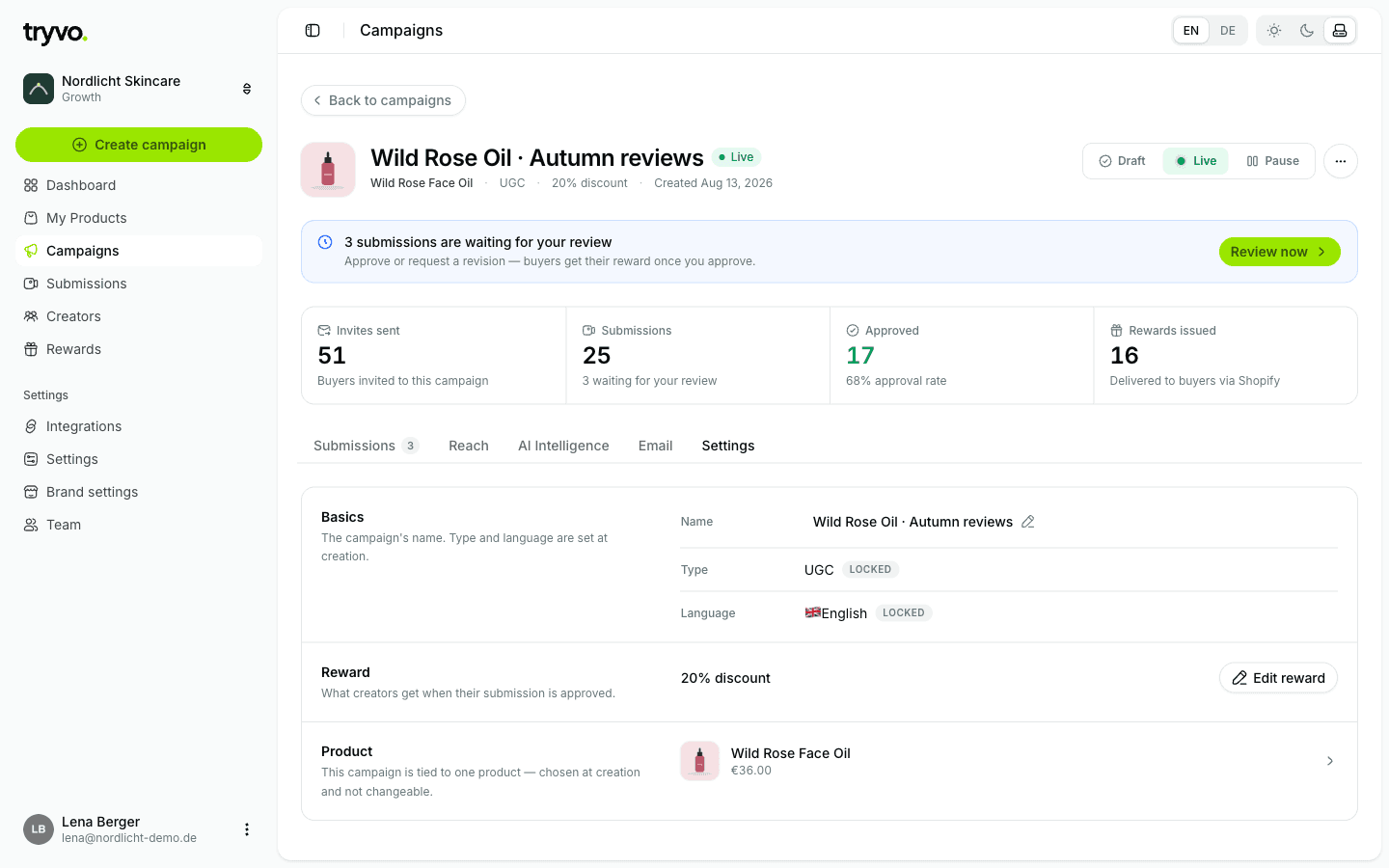Pause the campaign
The width and height of the screenshot is (1389, 868).
(x=1273, y=161)
